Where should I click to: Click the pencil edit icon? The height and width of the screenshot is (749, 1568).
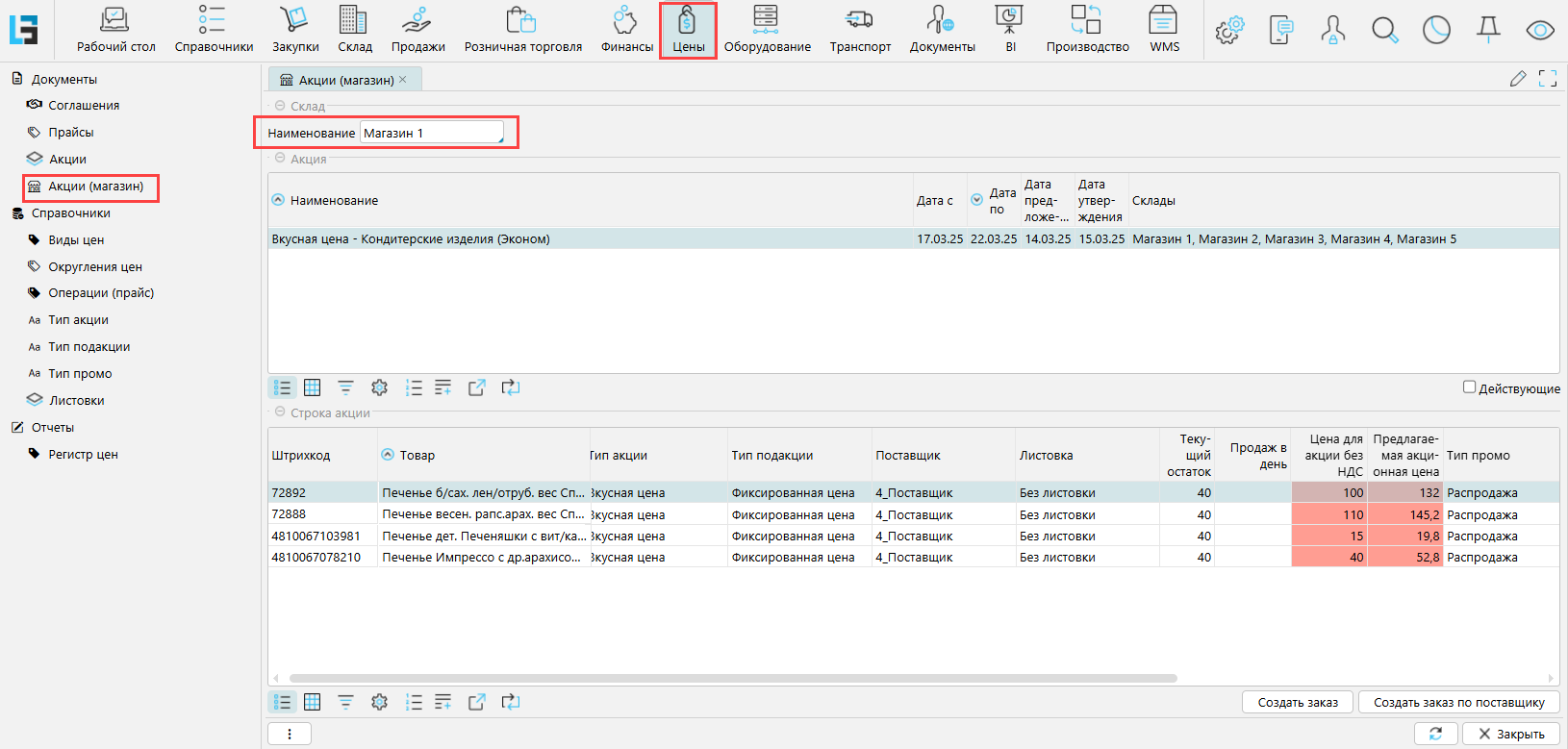1518,79
